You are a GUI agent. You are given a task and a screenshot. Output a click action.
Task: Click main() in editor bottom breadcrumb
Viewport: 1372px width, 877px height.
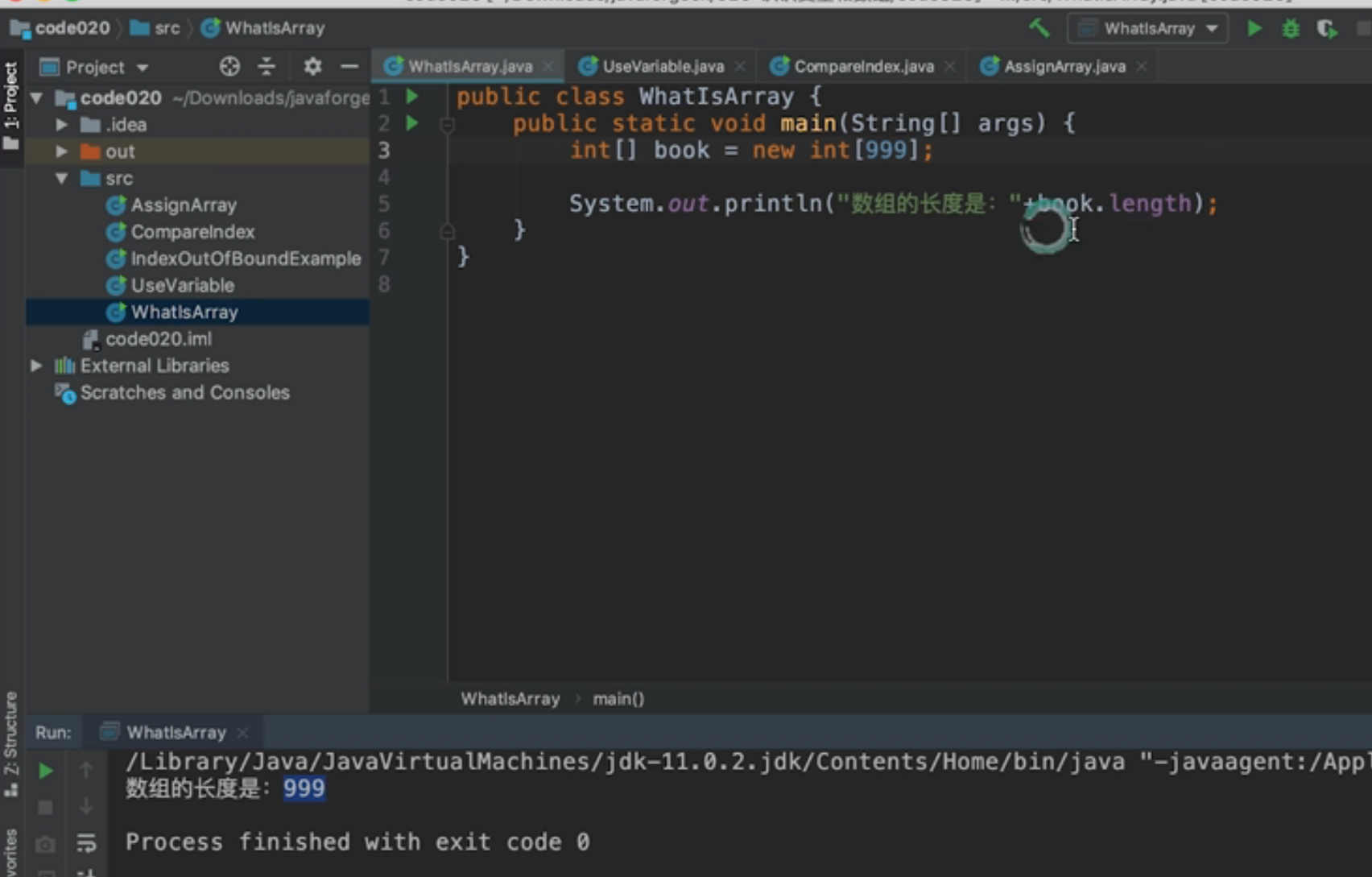[x=618, y=699]
